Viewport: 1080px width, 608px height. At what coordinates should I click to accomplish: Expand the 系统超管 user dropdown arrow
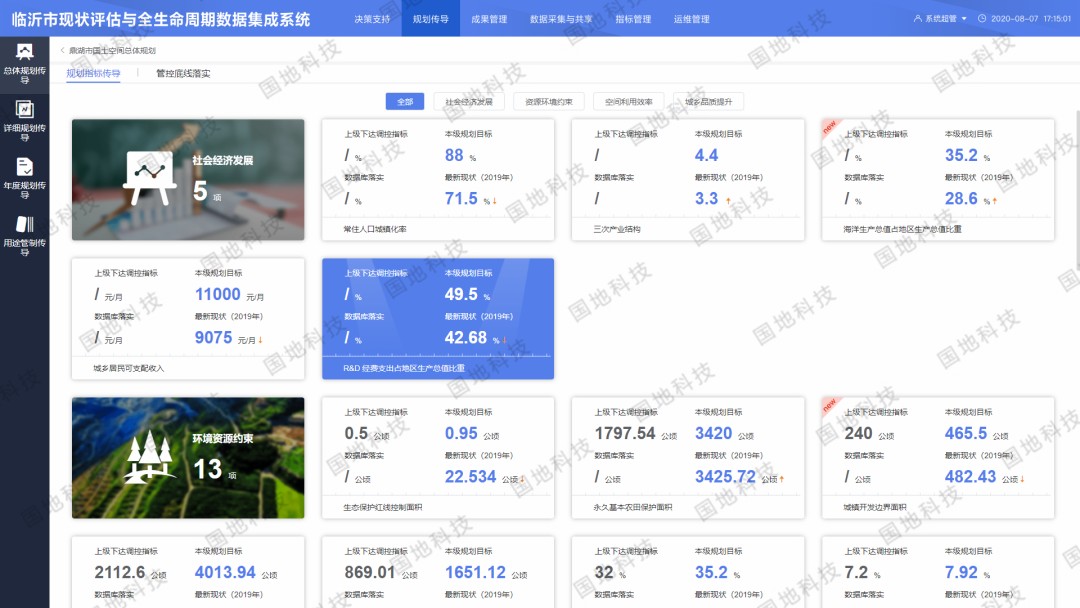tap(964, 19)
